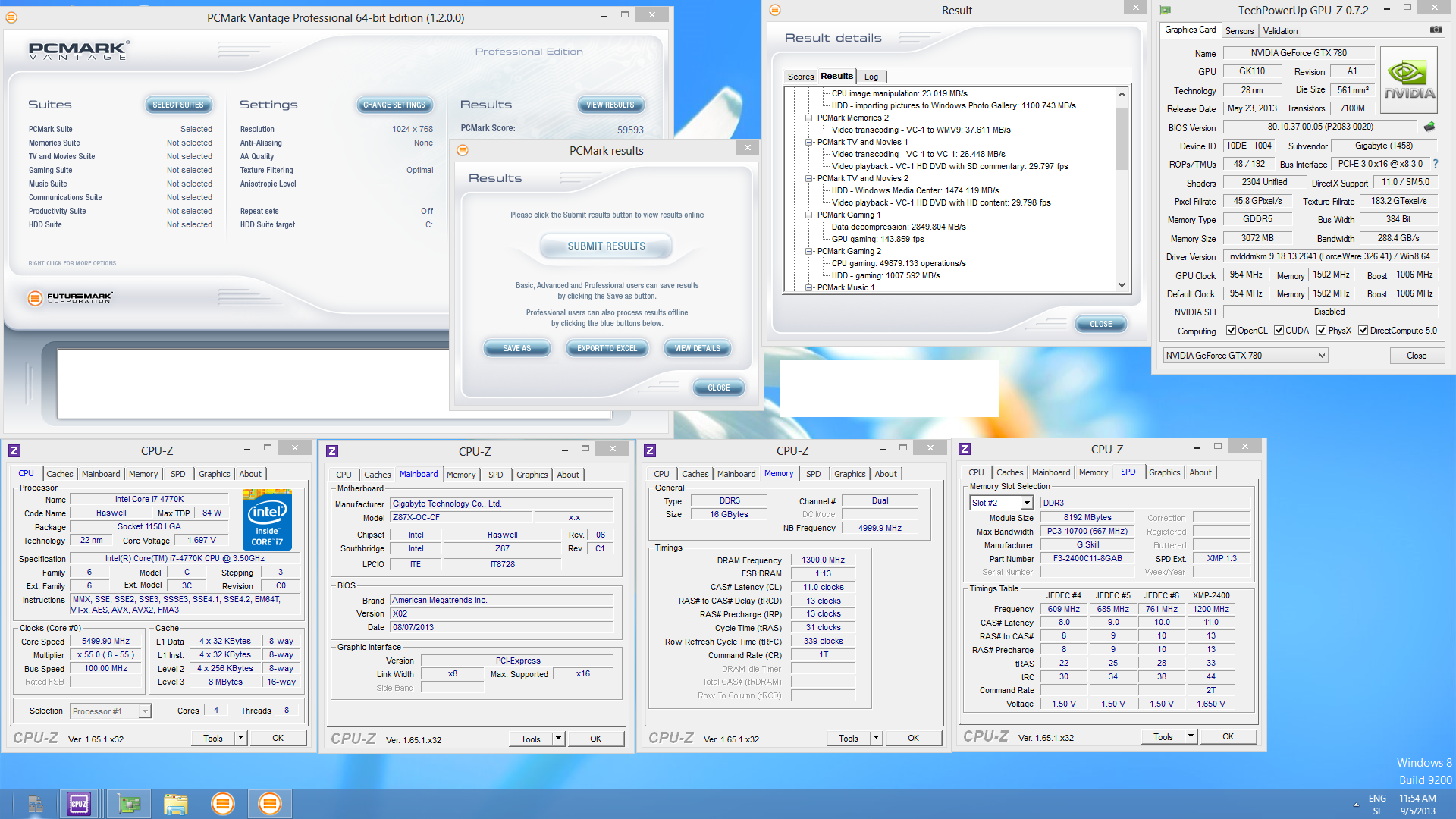Click the GPU-Z title bar icon
Viewport: 1456px width, 819px height.
point(1166,10)
